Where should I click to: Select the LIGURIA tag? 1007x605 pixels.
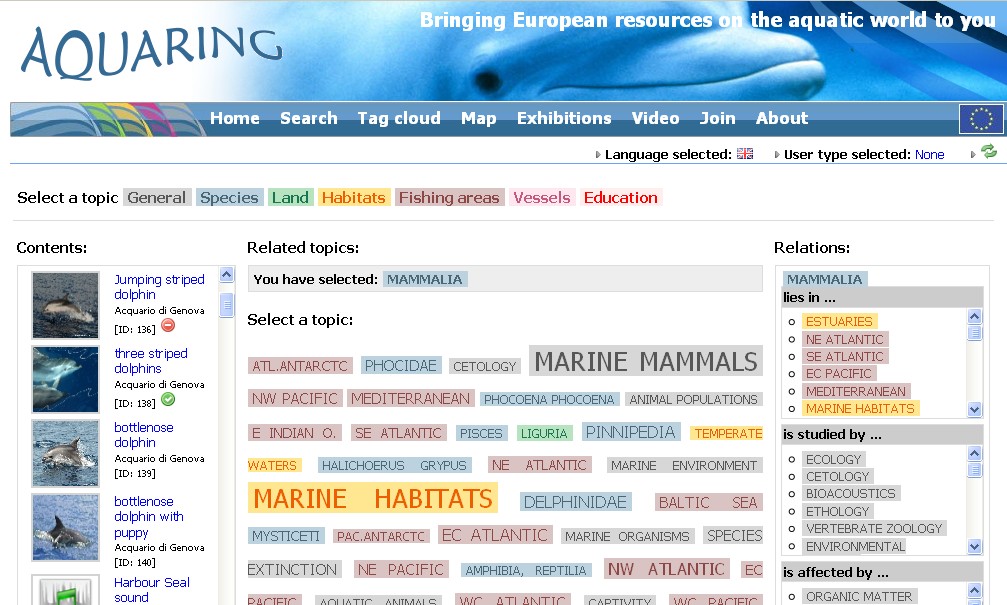coord(544,434)
